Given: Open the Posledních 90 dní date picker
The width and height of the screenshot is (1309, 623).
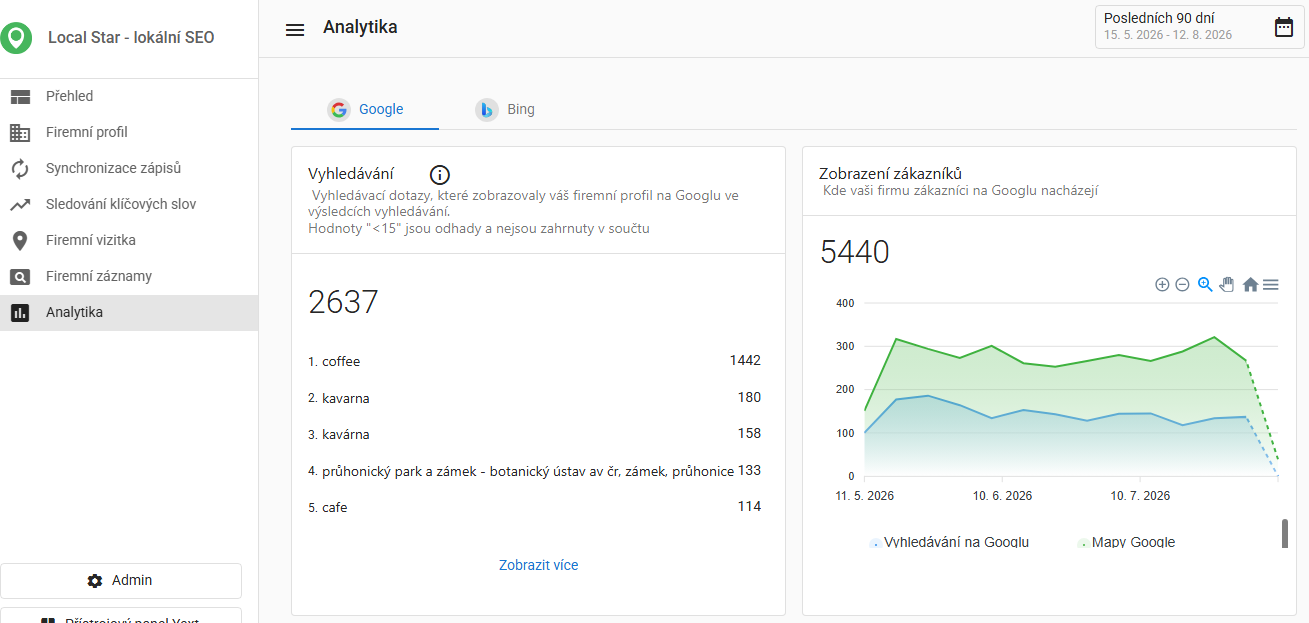Looking at the screenshot, I should pyautogui.click(x=1199, y=27).
